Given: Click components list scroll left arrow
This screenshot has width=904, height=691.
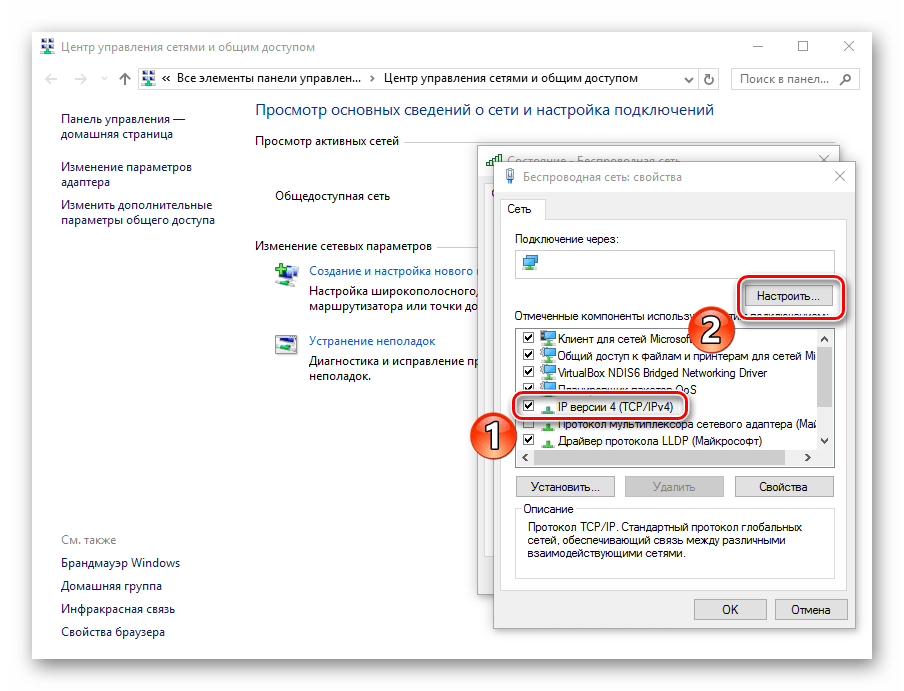Looking at the screenshot, I should click(x=525, y=458).
